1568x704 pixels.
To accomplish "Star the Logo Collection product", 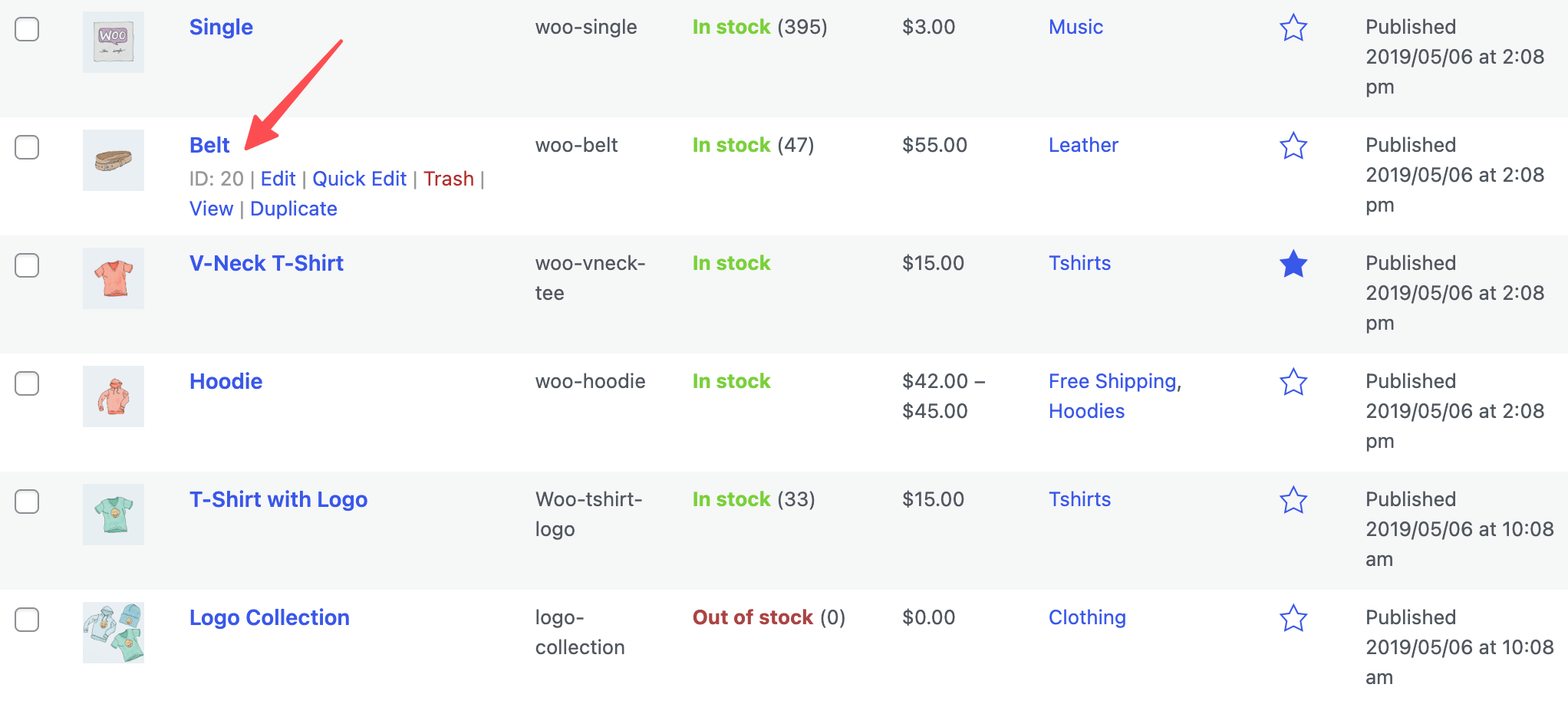I will click(x=1293, y=619).
